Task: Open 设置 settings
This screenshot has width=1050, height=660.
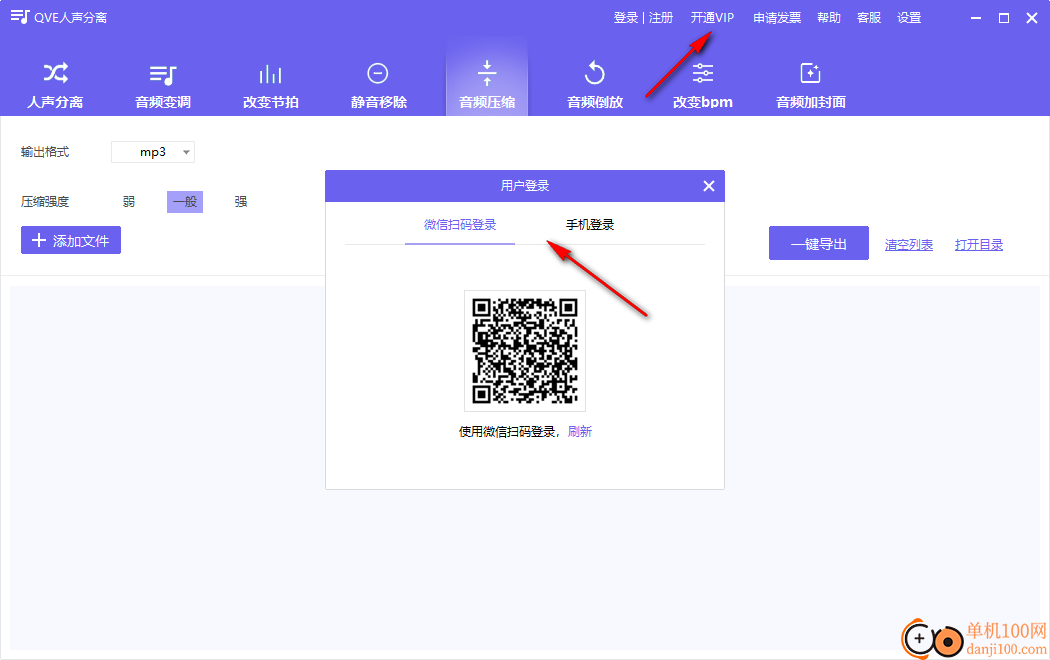Action: point(909,17)
